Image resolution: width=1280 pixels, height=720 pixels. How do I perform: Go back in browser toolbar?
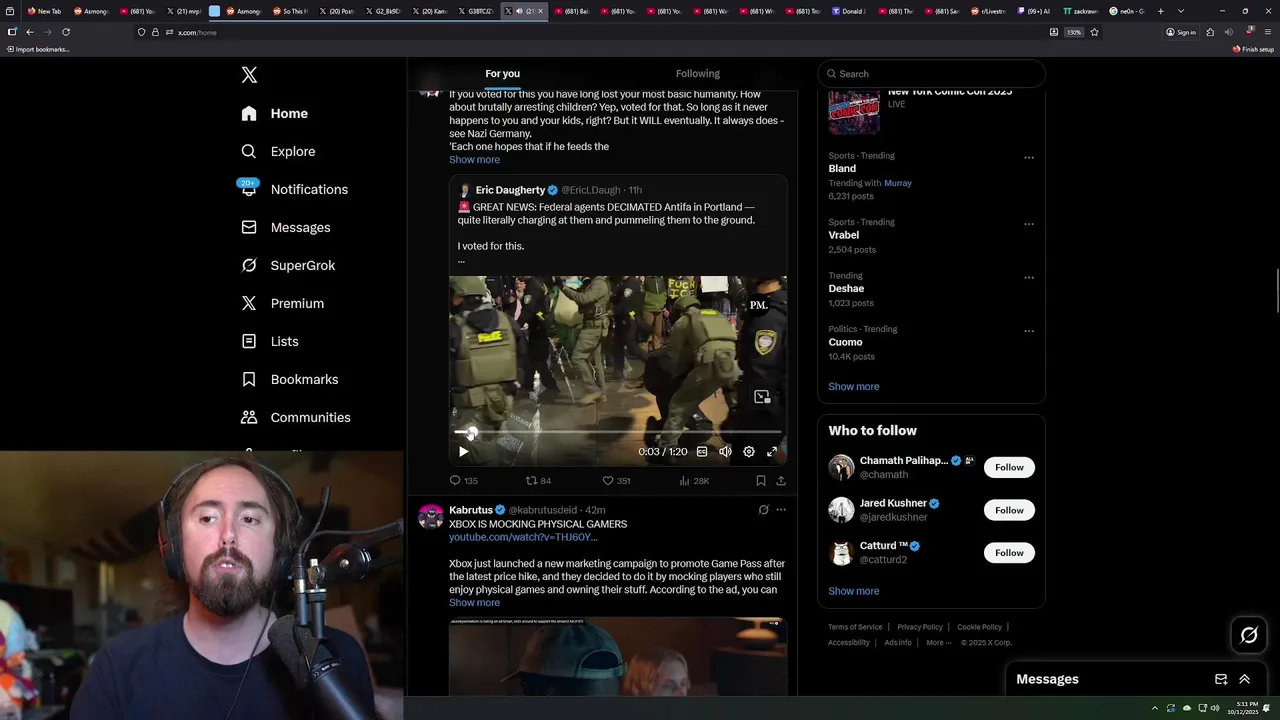30,32
